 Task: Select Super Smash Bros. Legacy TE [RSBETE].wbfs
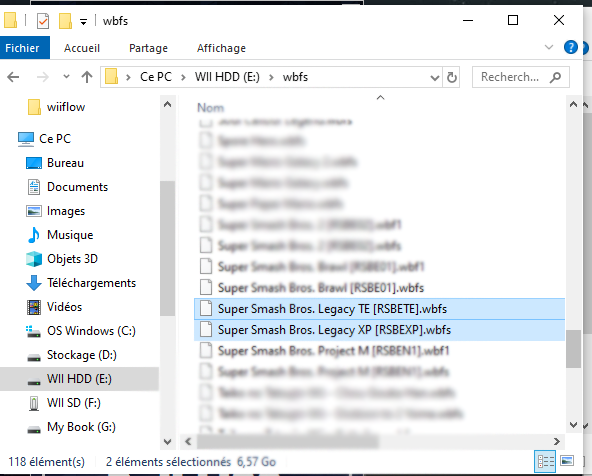pyautogui.click(x=379, y=309)
